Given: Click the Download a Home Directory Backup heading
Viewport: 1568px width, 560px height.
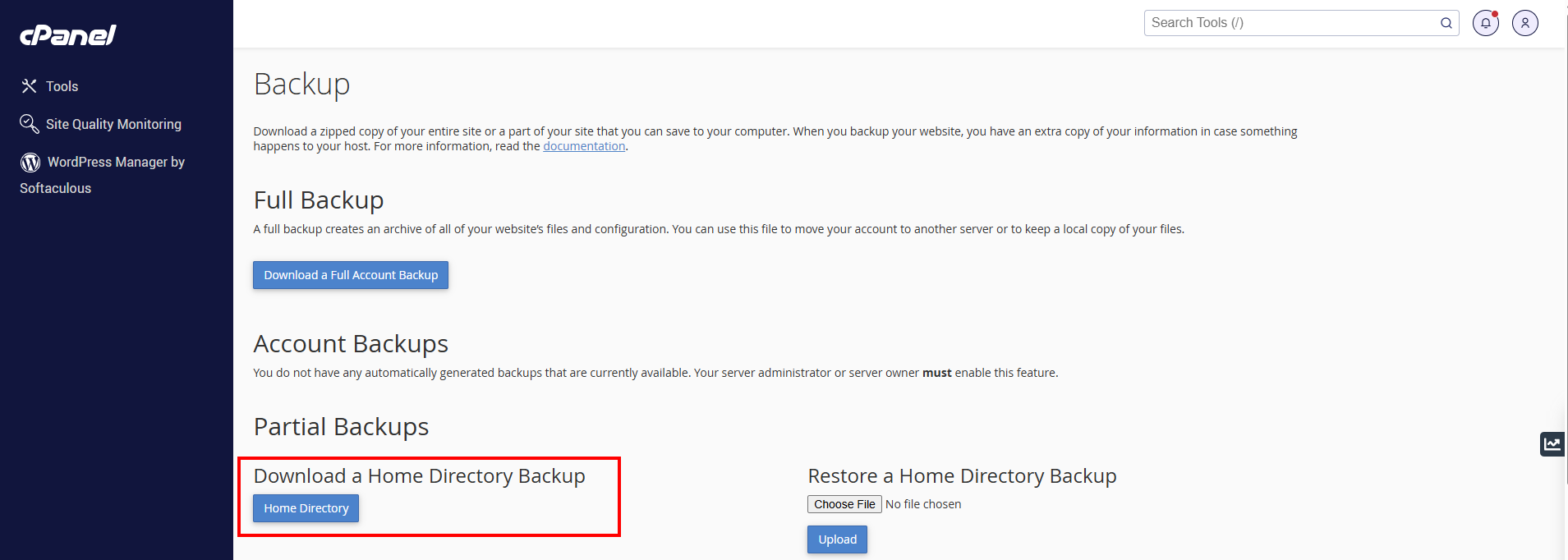Looking at the screenshot, I should pos(420,476).
